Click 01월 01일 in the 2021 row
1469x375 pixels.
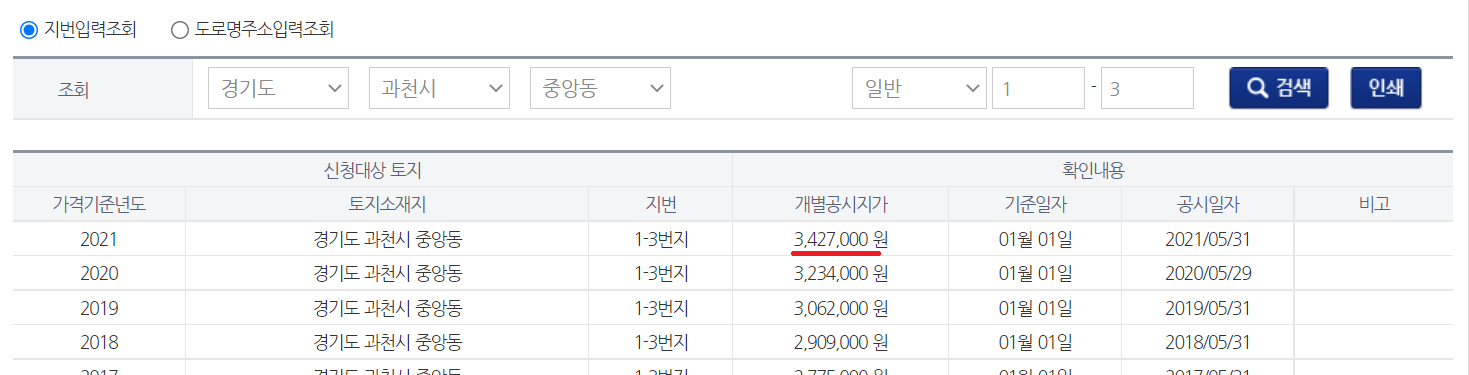click(x=1035, y=240)
